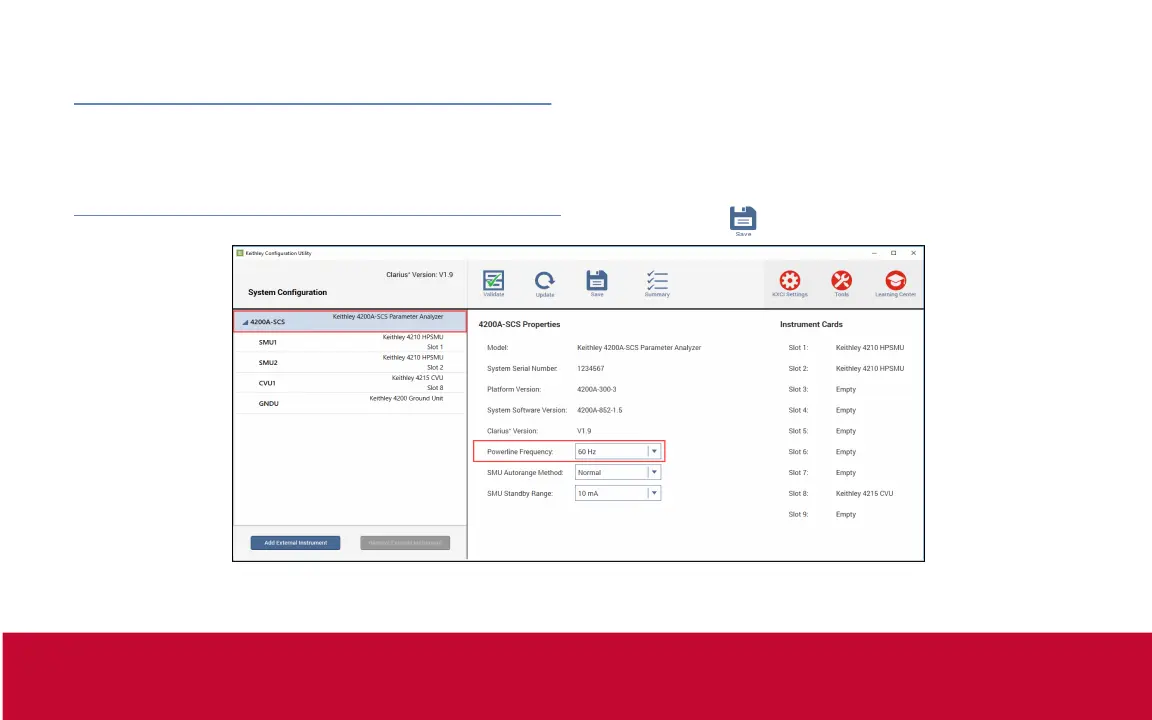Click the greyed Remove External Instrument button

tap(405, 543)
